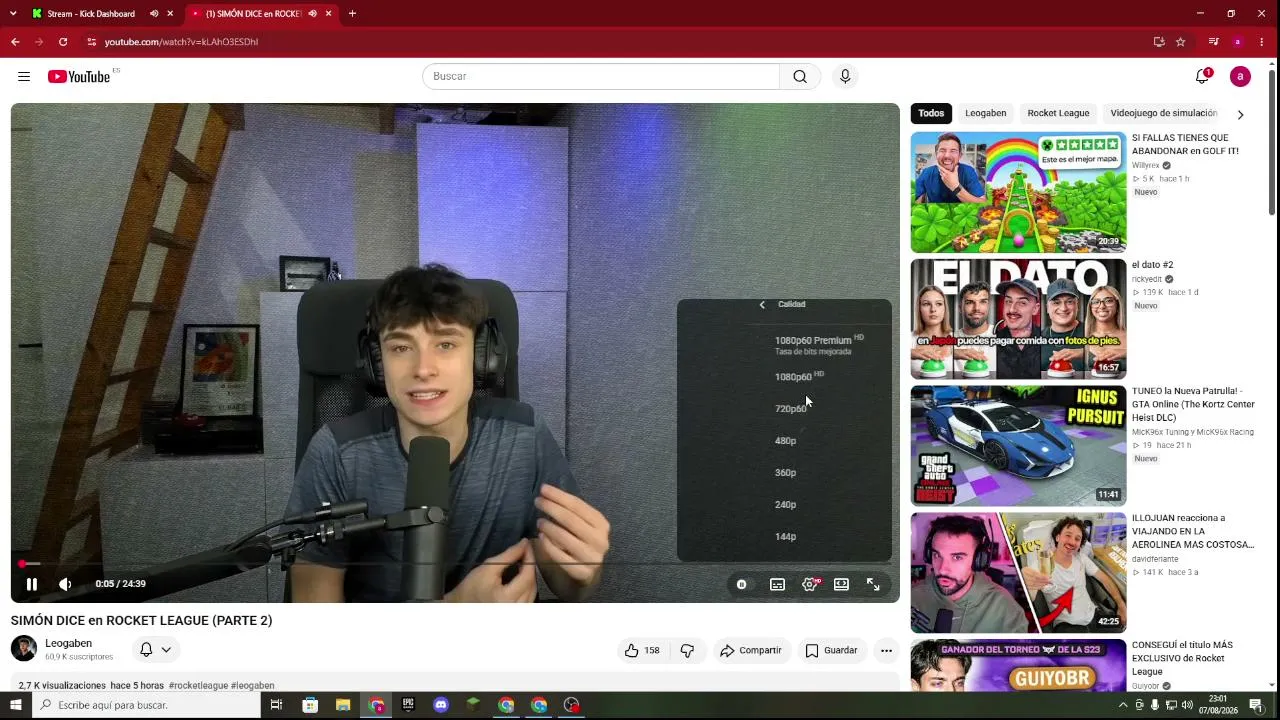1280x720 pixels.
Task: Click the #leogaben hashtag
Action: click(252, 686)
